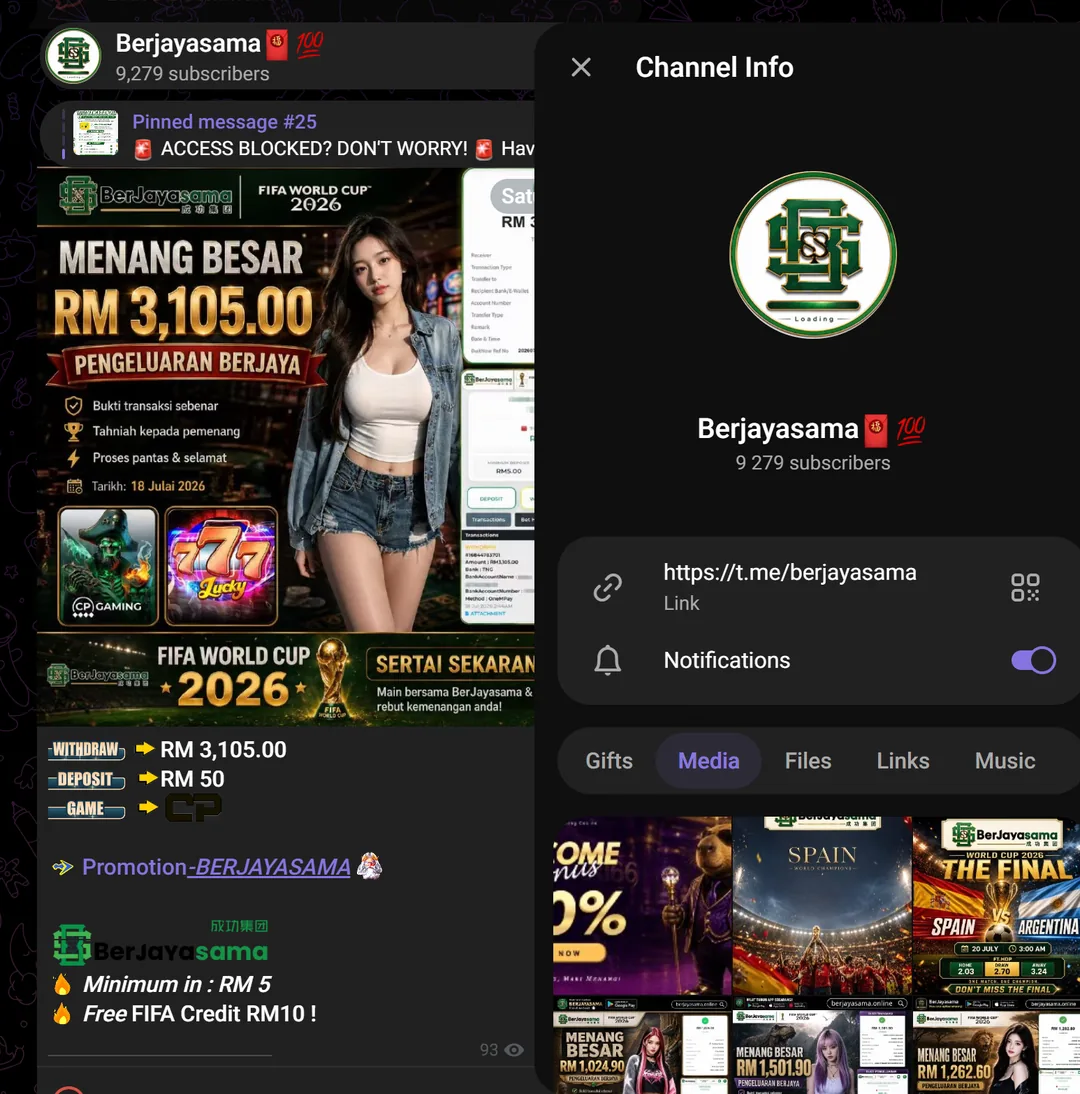The height and width of the screenshot is (1094, 1080).
Task: Click the WITHDRAW label emoji
Action: coord(87,750)
